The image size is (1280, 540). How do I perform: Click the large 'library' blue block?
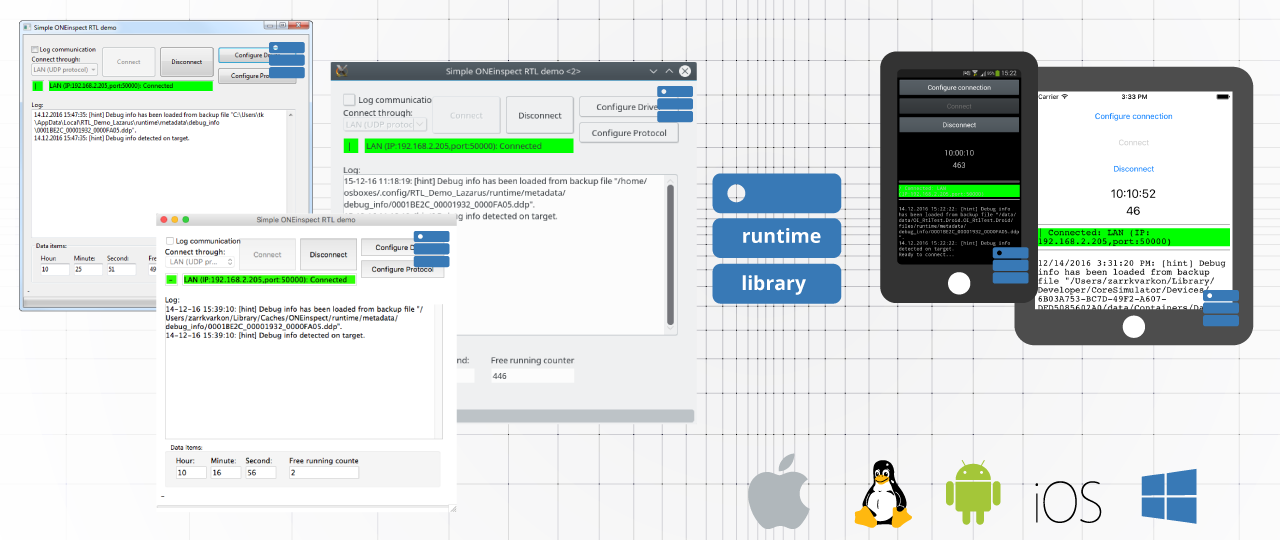pos(777,284)
